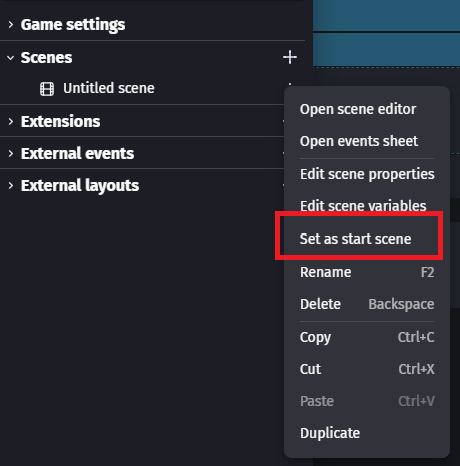Screen dimensions: 460x466
Task: Expand the External events section
Action: [x=11, y=153]
